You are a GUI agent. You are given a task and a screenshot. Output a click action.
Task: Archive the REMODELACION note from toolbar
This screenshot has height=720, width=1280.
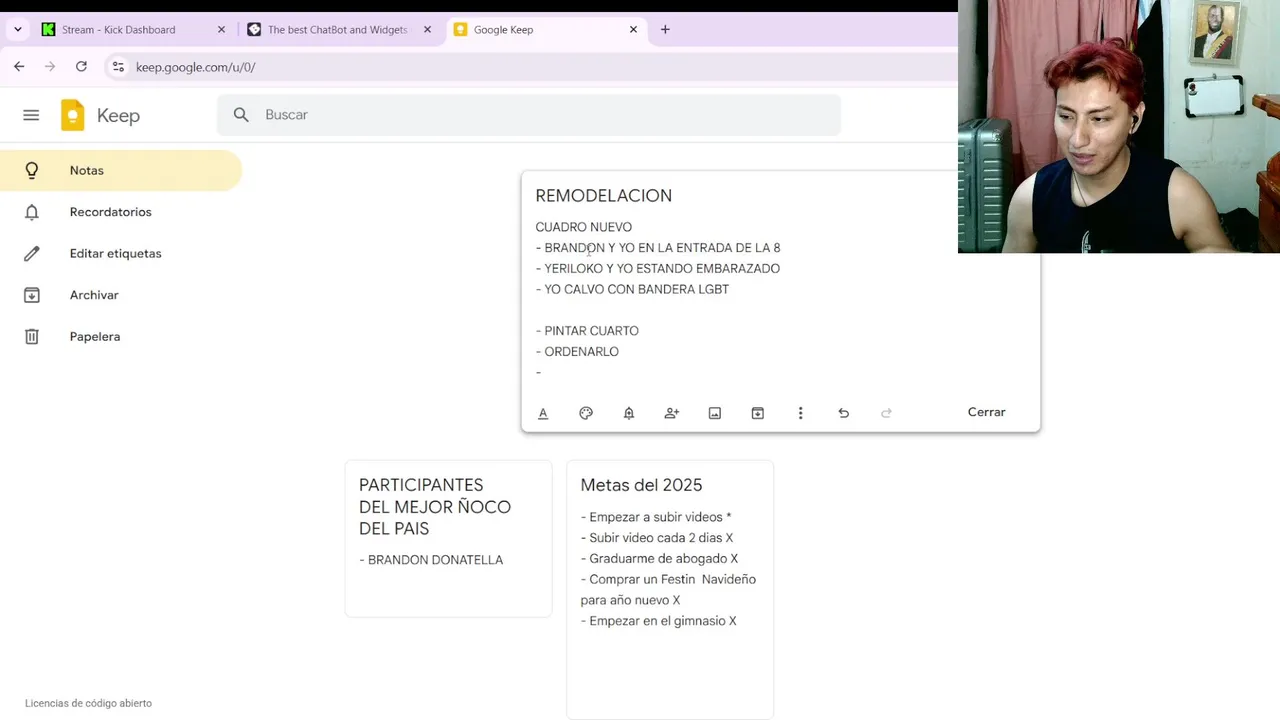point(758,413)
